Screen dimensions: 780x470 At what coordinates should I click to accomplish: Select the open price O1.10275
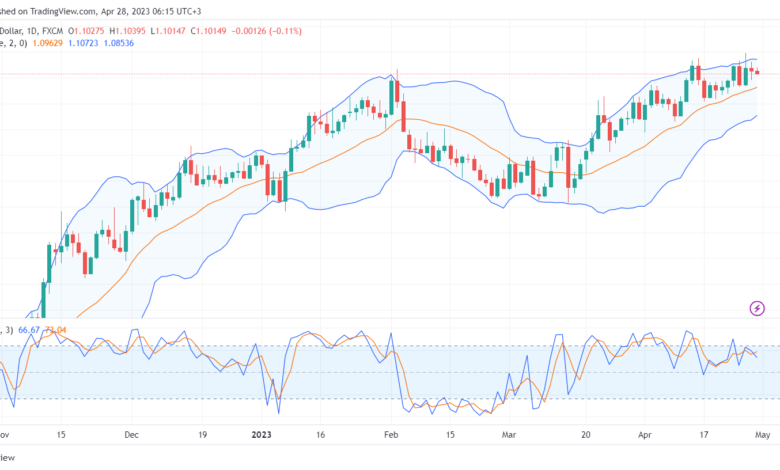pos(86,31)
